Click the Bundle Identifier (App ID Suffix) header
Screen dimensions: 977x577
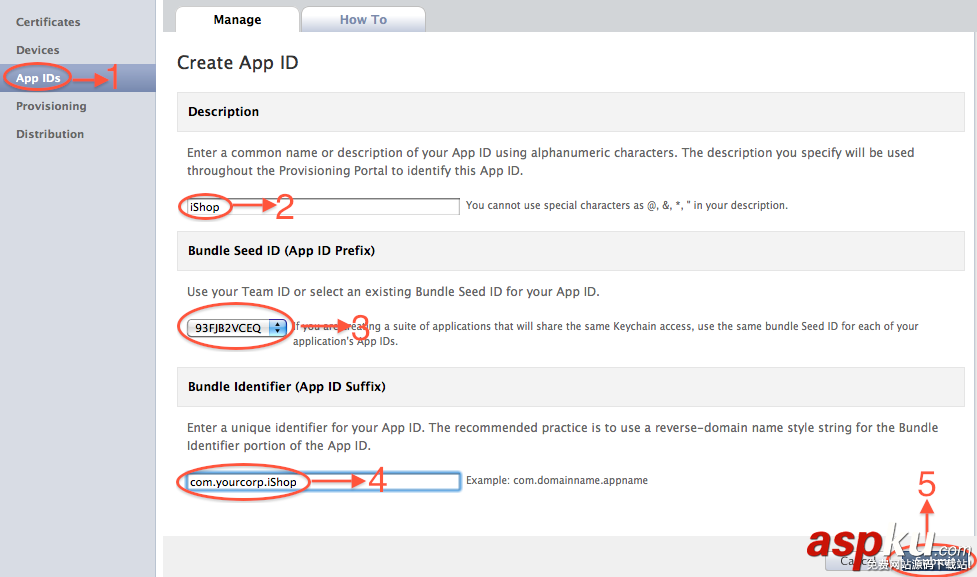point(287,386)
